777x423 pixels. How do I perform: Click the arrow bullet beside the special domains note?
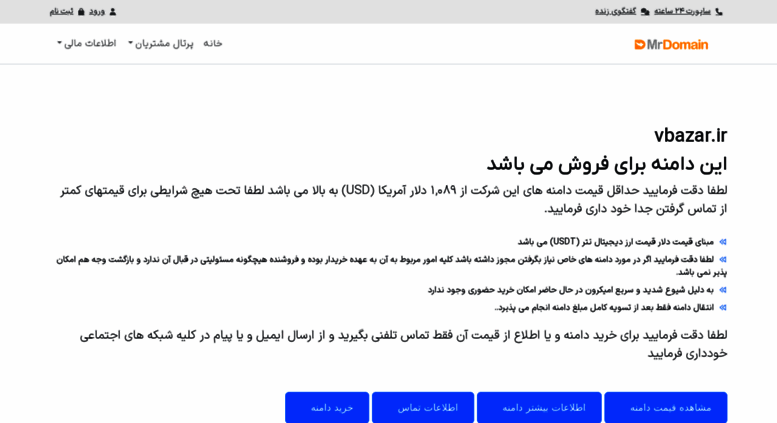coord(723,259)
